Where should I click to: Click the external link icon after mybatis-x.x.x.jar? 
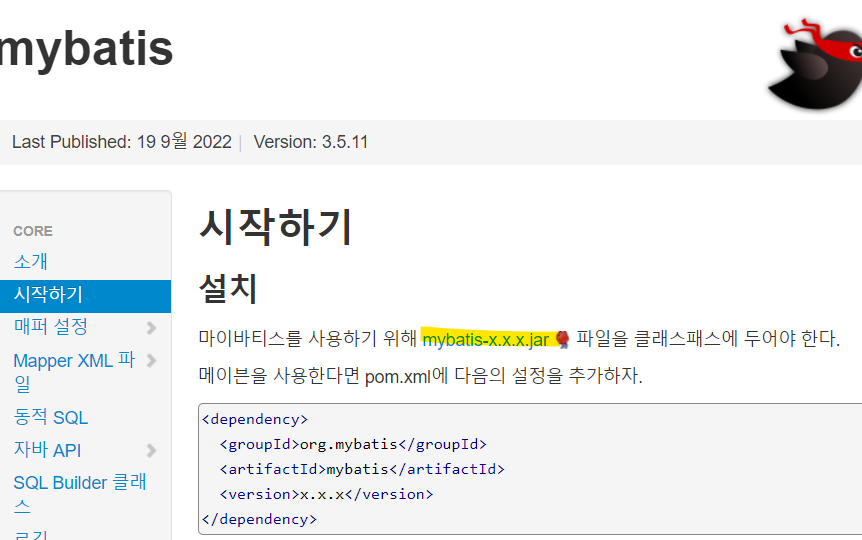click(562, 339)
